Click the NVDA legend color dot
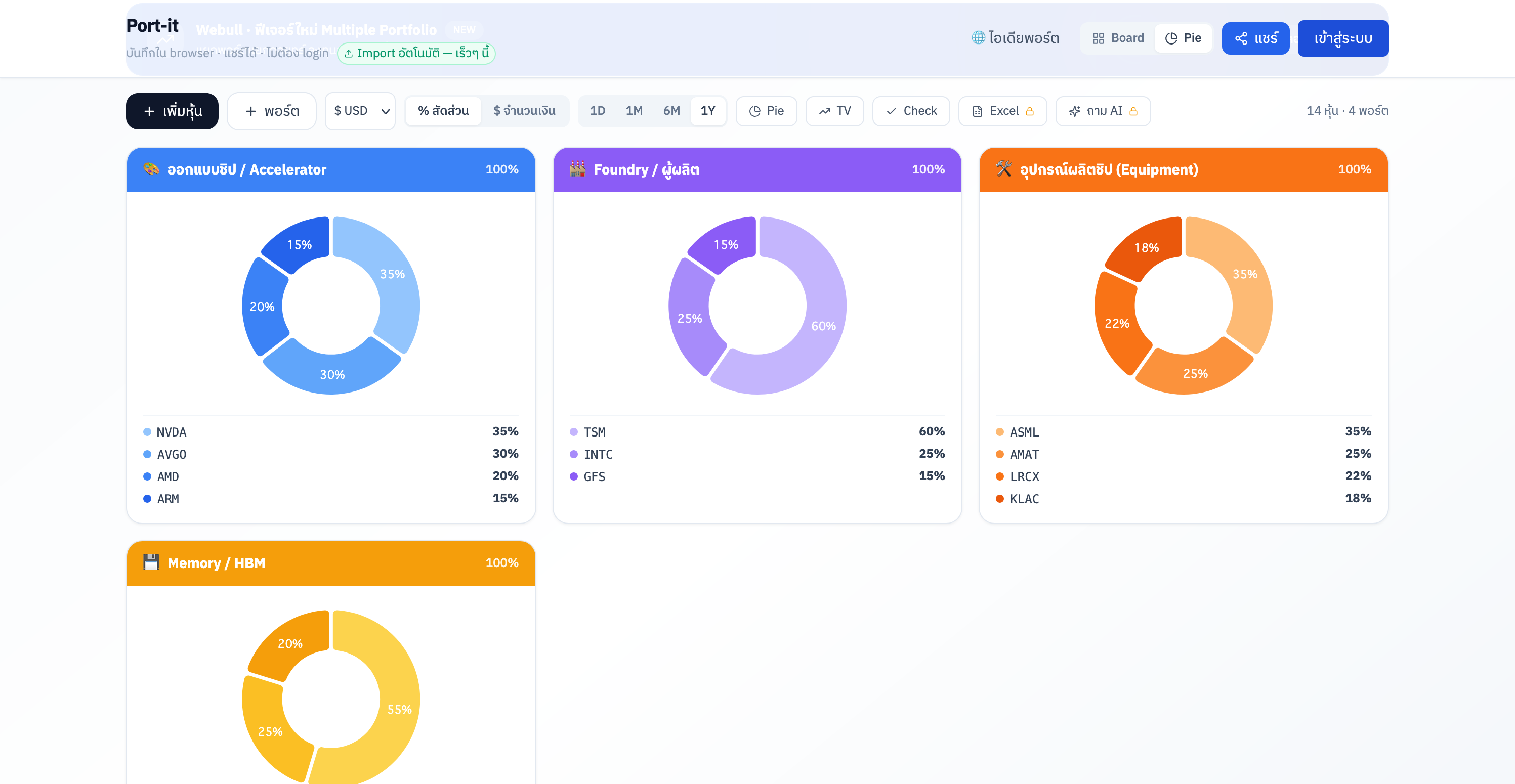This screenshot has height=784, width=1515. (147, 432)
